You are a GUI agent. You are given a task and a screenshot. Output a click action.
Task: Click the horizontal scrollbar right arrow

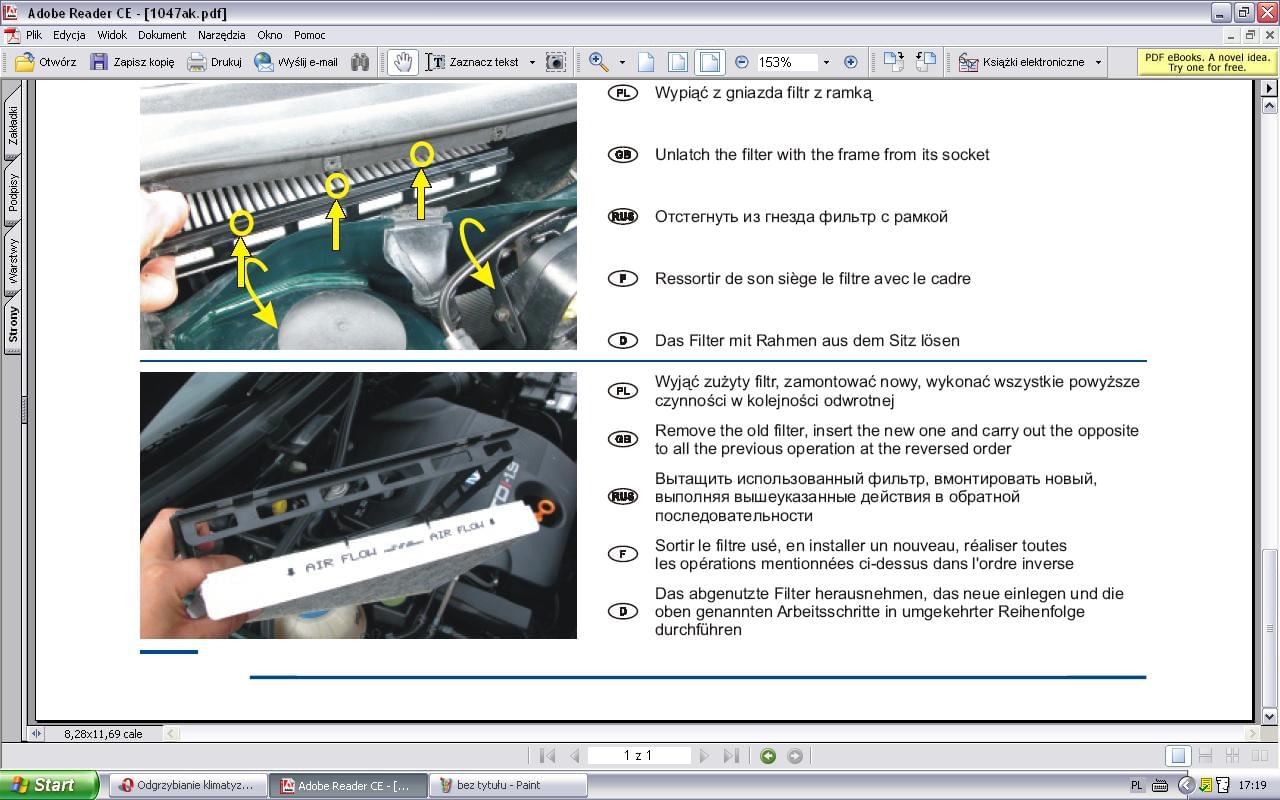pyautogui.click(x=1252, y=733)
